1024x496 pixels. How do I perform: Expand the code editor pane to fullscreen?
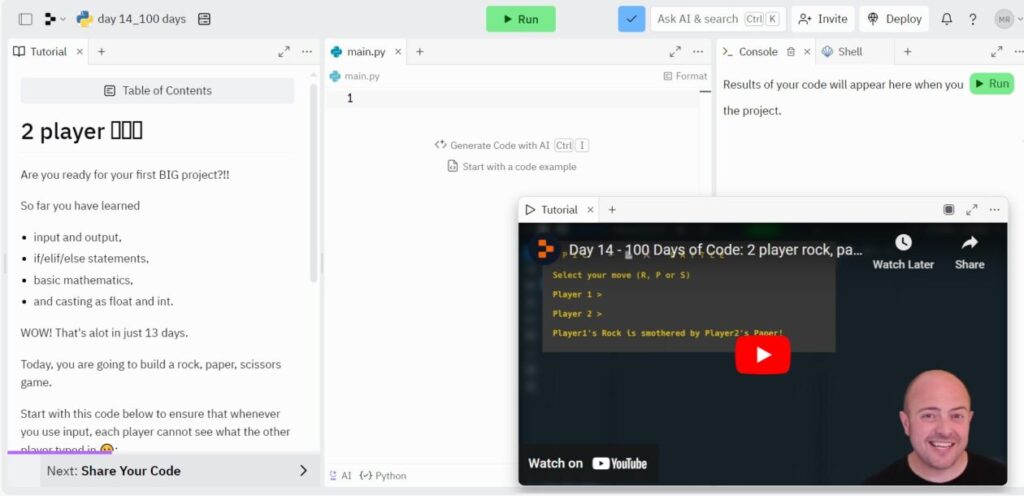coord(675,52)
